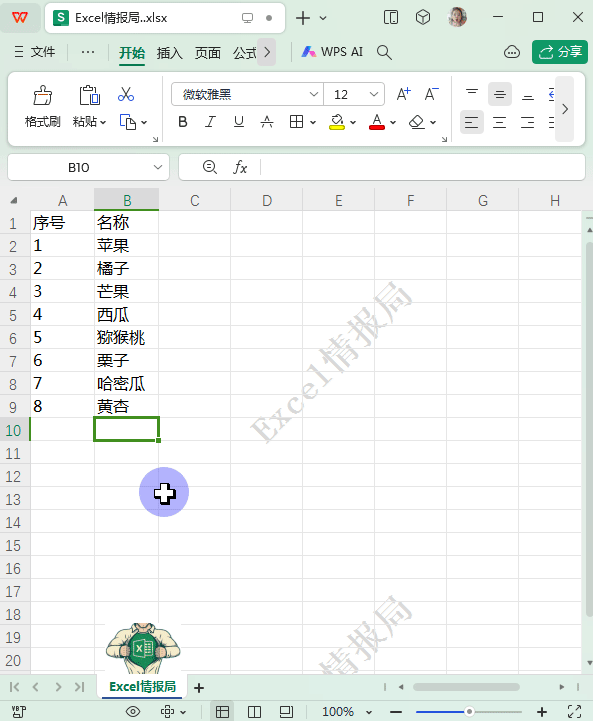
Task: Apply red font color
Action: [x=377, y=122]
